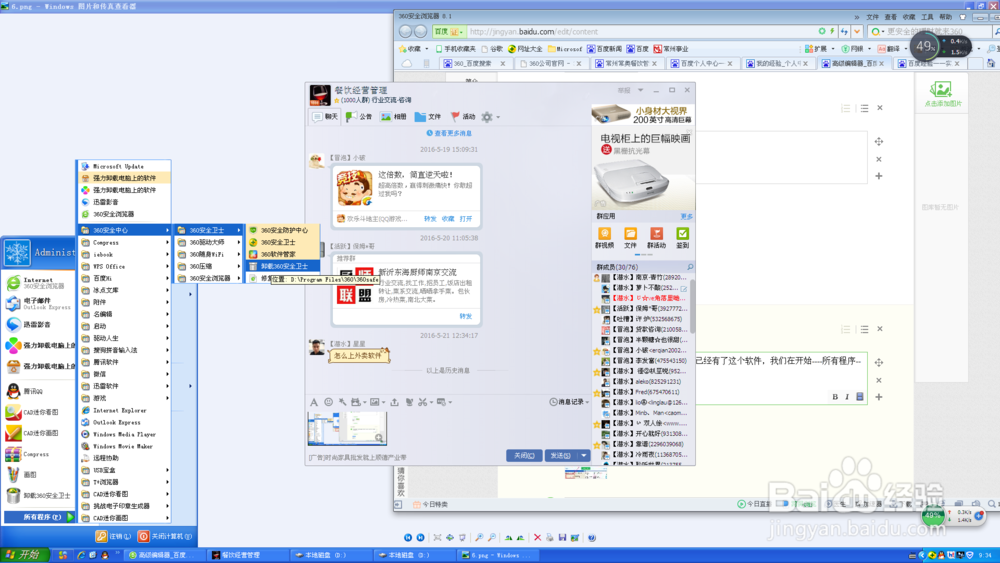1000x563 pixels.
Task: Click 打开 link under game share card
Action: click(466, 219)
